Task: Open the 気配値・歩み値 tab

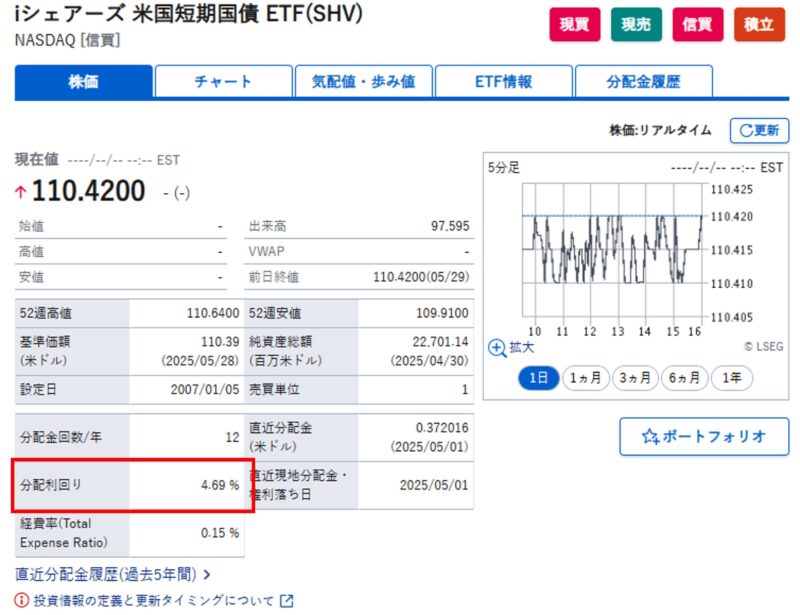Action: (x=363, y=82)
